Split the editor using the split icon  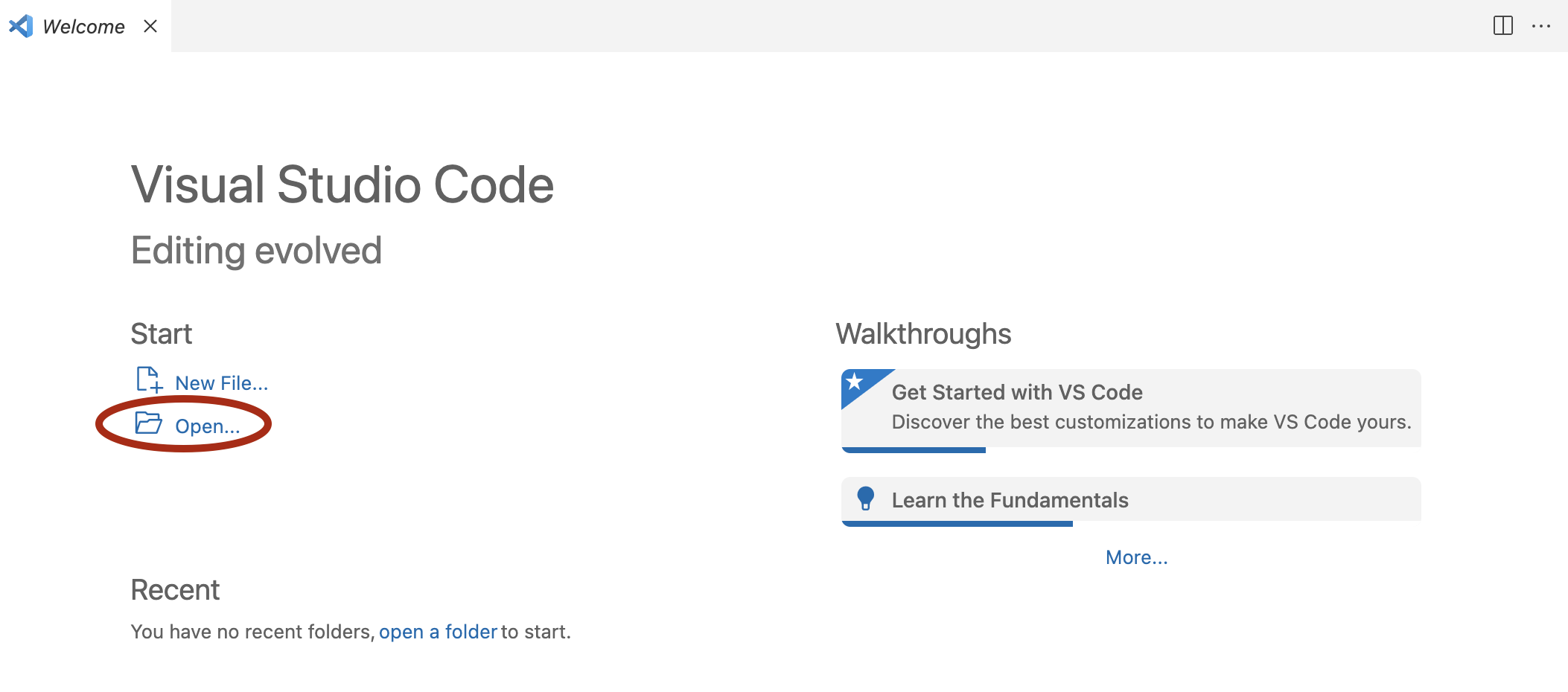[1502, 26]
